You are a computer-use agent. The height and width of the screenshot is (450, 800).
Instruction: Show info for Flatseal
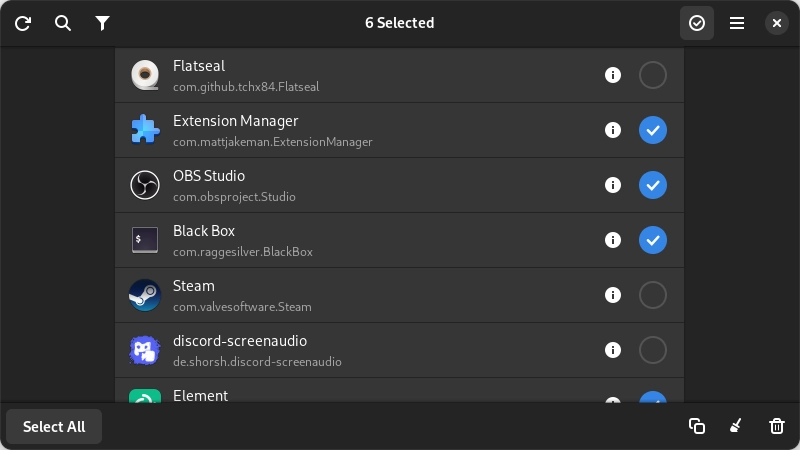[613, 75]
